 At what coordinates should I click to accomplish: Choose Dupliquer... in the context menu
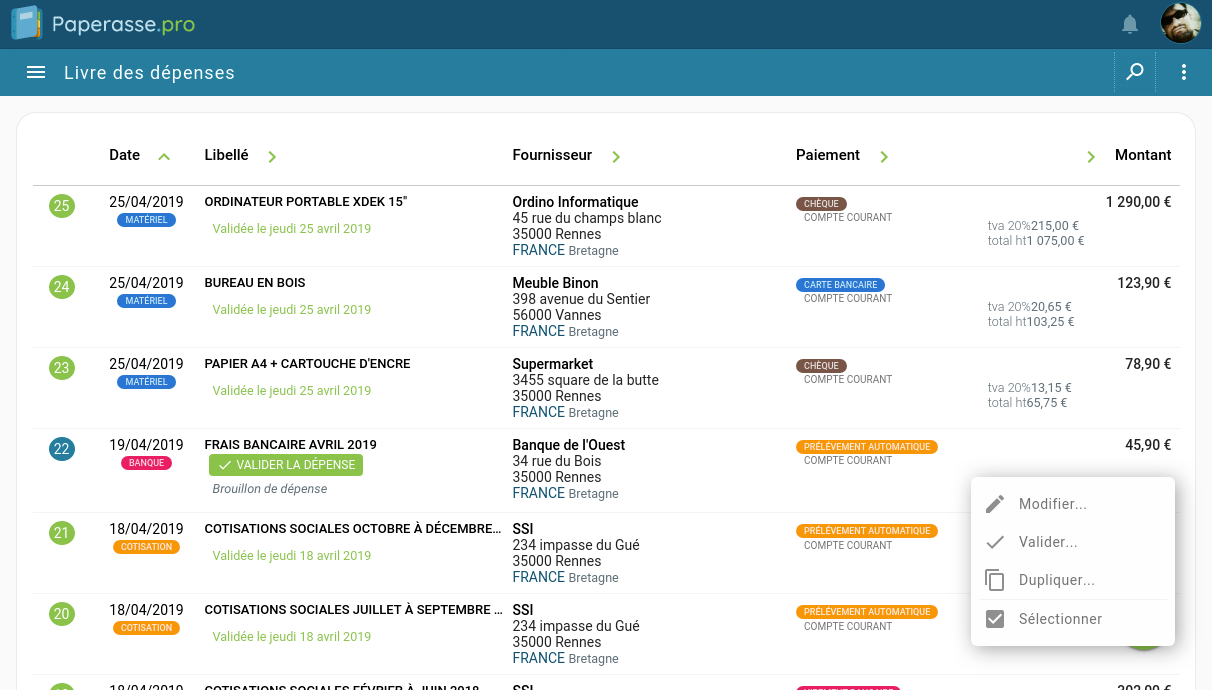[1056, 580]
